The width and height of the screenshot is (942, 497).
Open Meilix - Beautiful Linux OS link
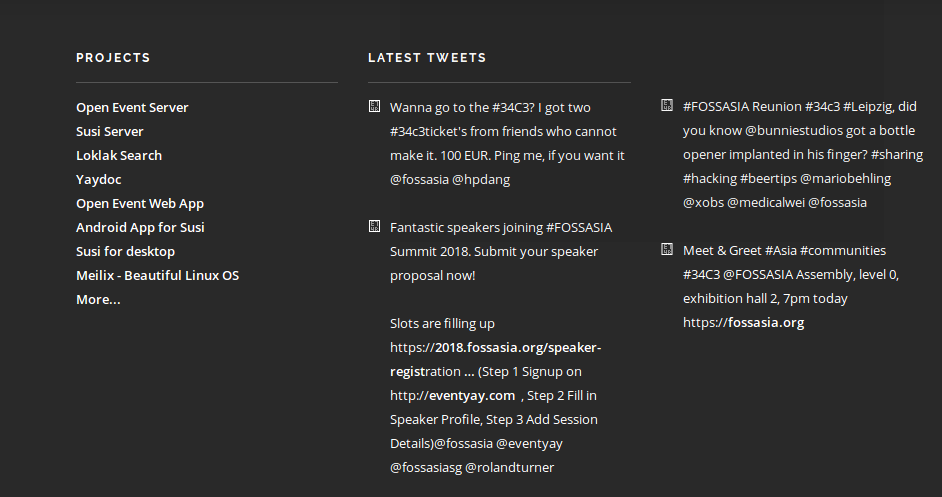[x=157, y=276]
